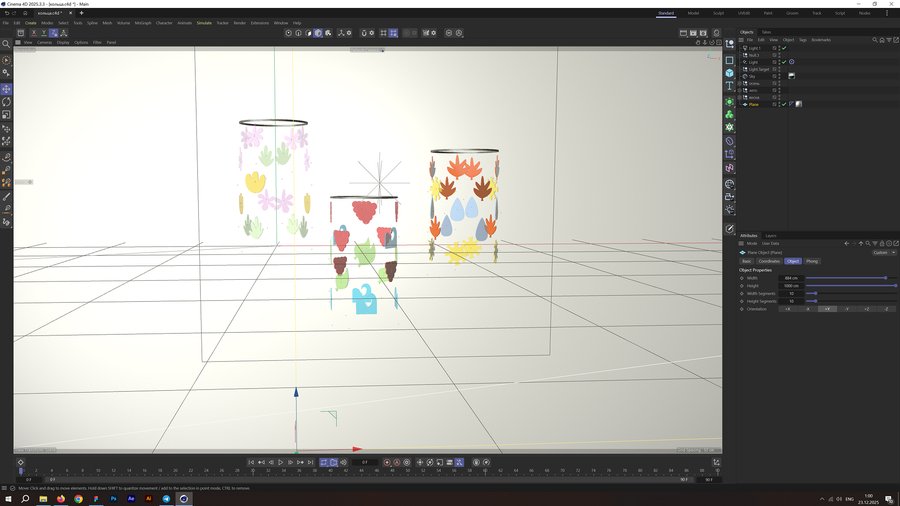Click the search icon in Objects manager
This screenshot has width=900, height=506.
(x=875, y=40)
